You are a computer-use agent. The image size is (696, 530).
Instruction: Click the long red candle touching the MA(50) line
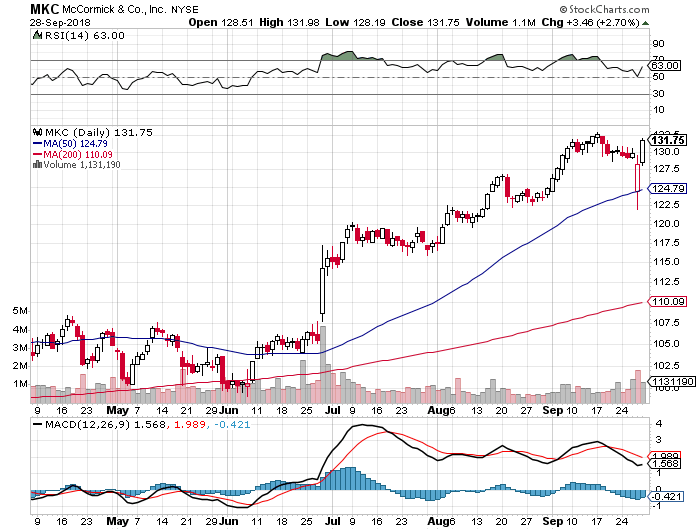click(x=638, y=182)
